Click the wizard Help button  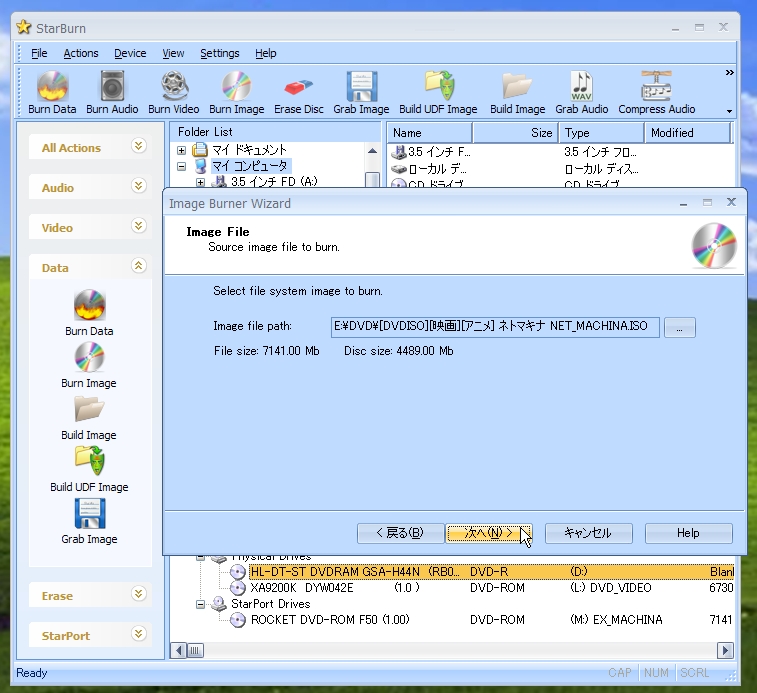[x=688, y=533]
